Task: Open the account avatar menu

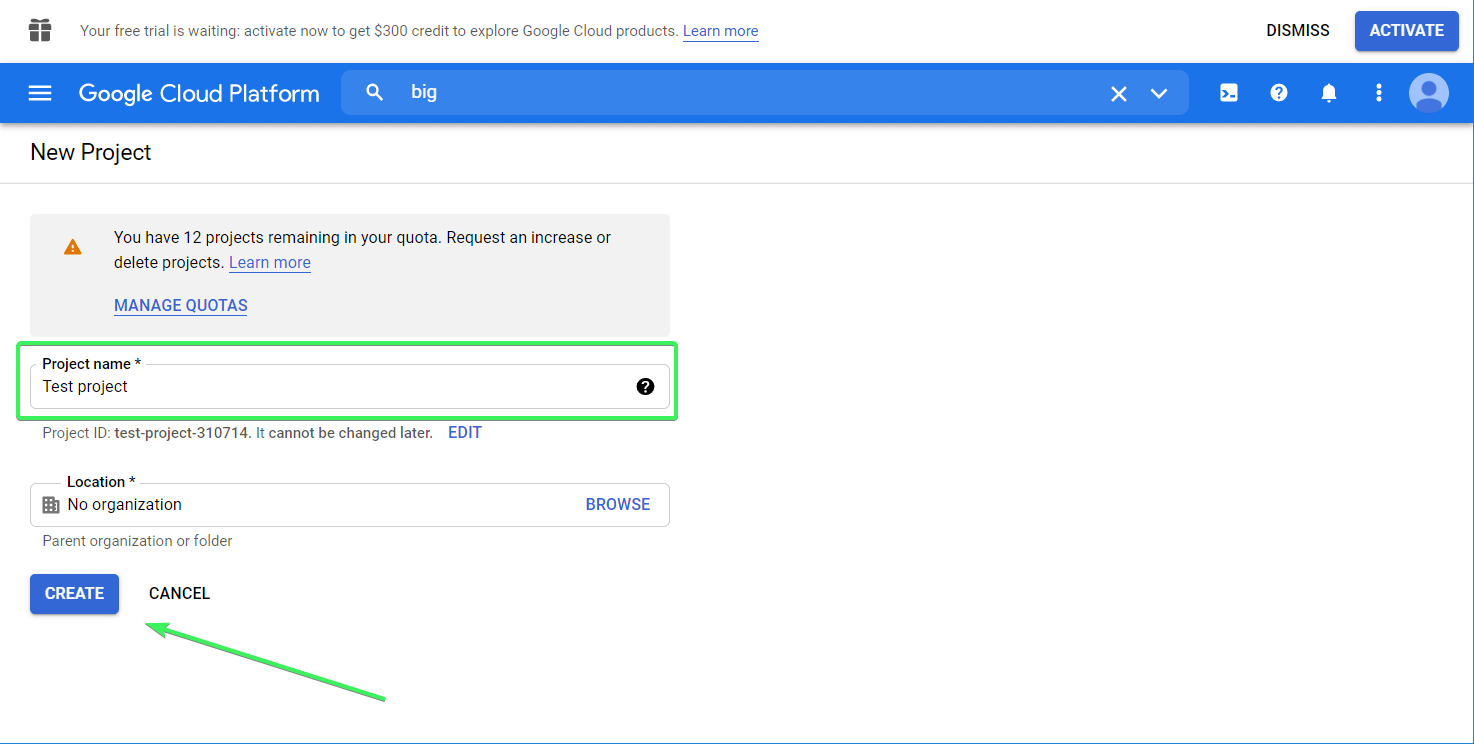Action: [x=1429, y=93]
